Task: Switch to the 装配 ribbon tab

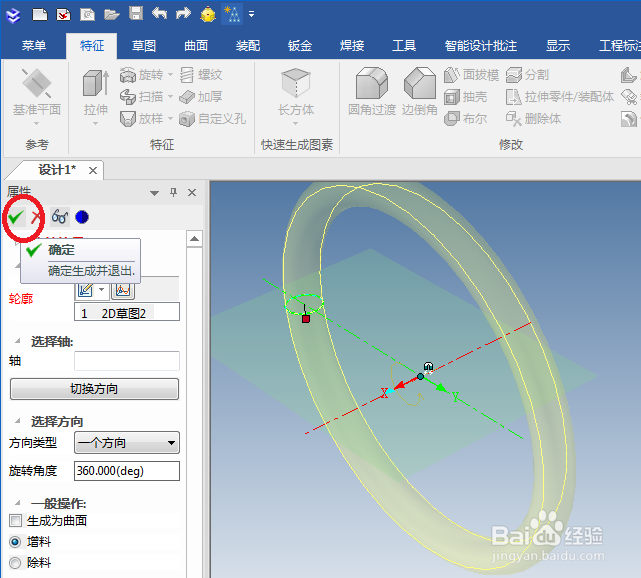Action: (x=248, y=45)
